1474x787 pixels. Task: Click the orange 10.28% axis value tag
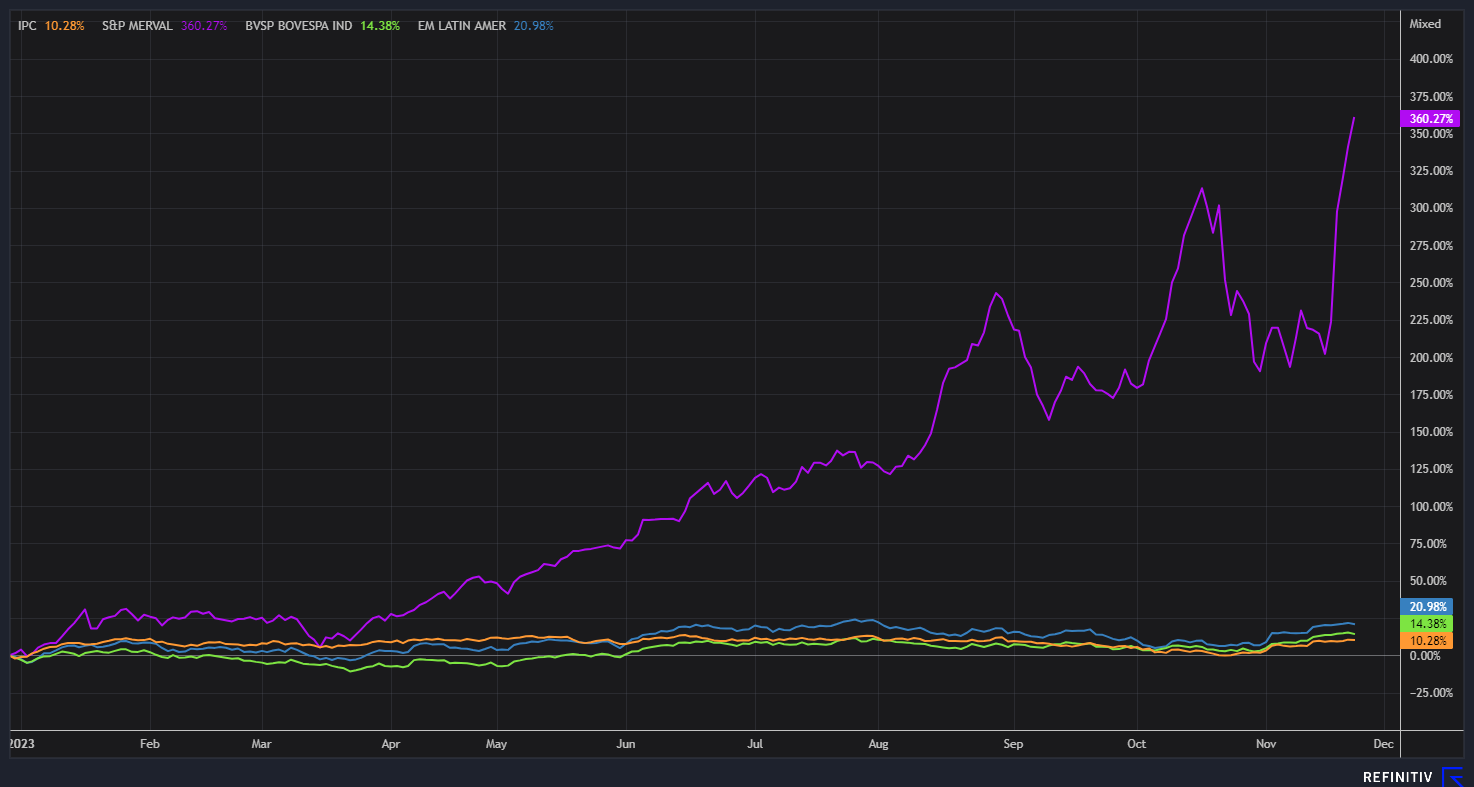[1428, 639]
